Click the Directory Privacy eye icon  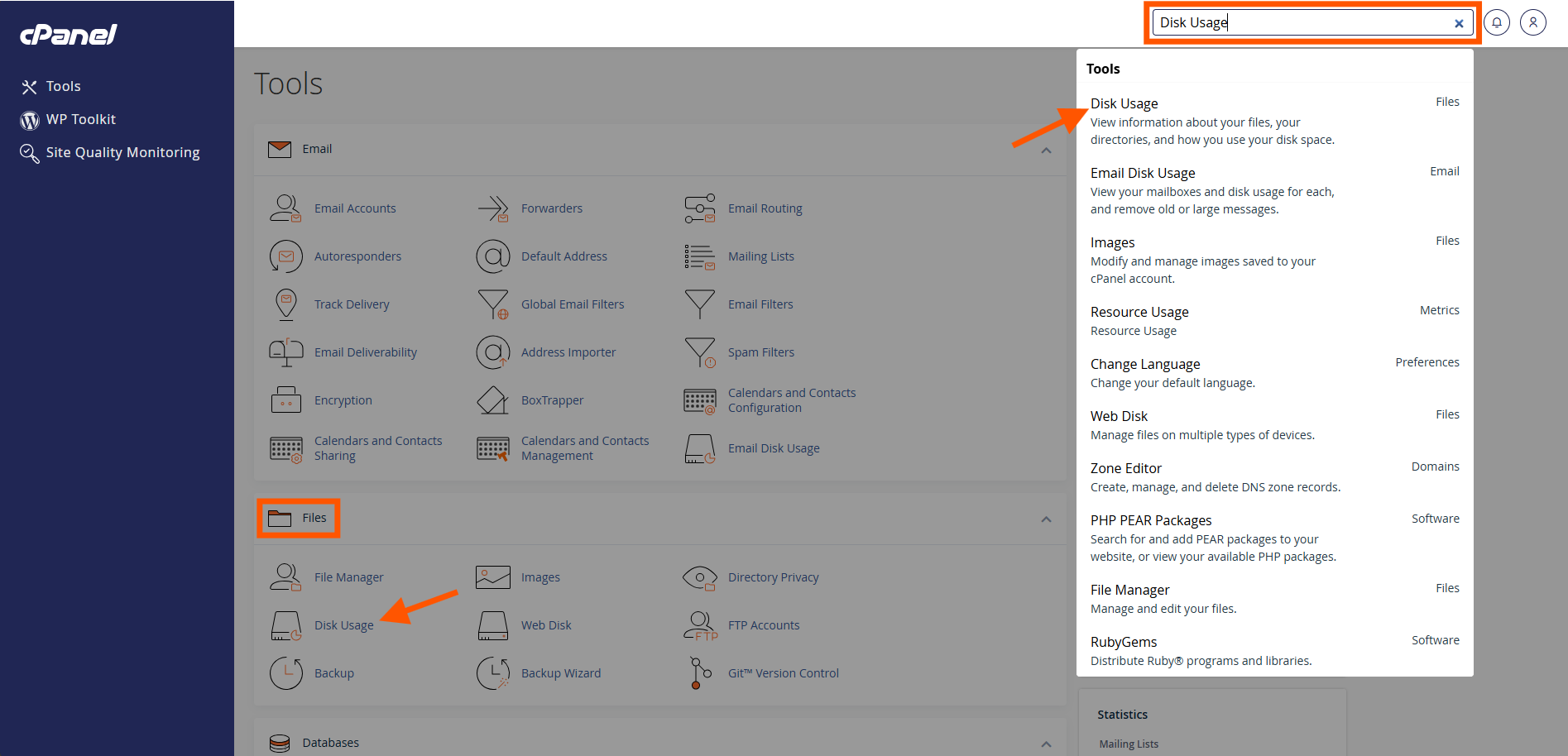point(700,577)
